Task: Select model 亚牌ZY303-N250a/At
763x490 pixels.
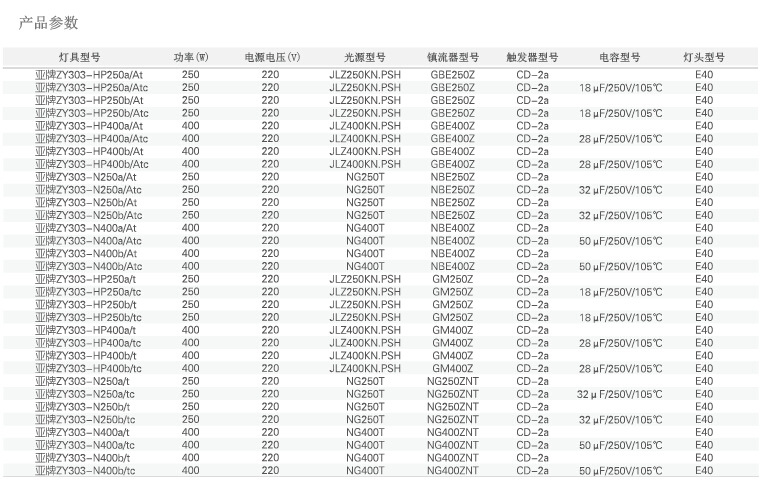Action: tap(86, 177)
